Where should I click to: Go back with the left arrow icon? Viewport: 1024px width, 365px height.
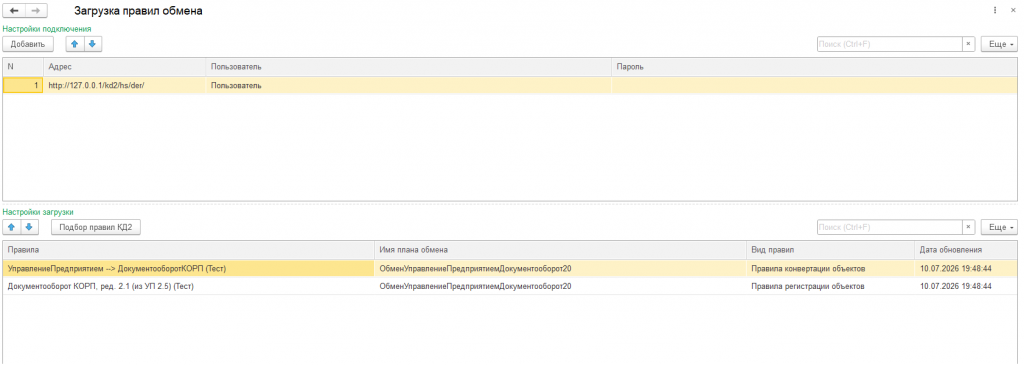pyautogui.click(x=14, y=11)
